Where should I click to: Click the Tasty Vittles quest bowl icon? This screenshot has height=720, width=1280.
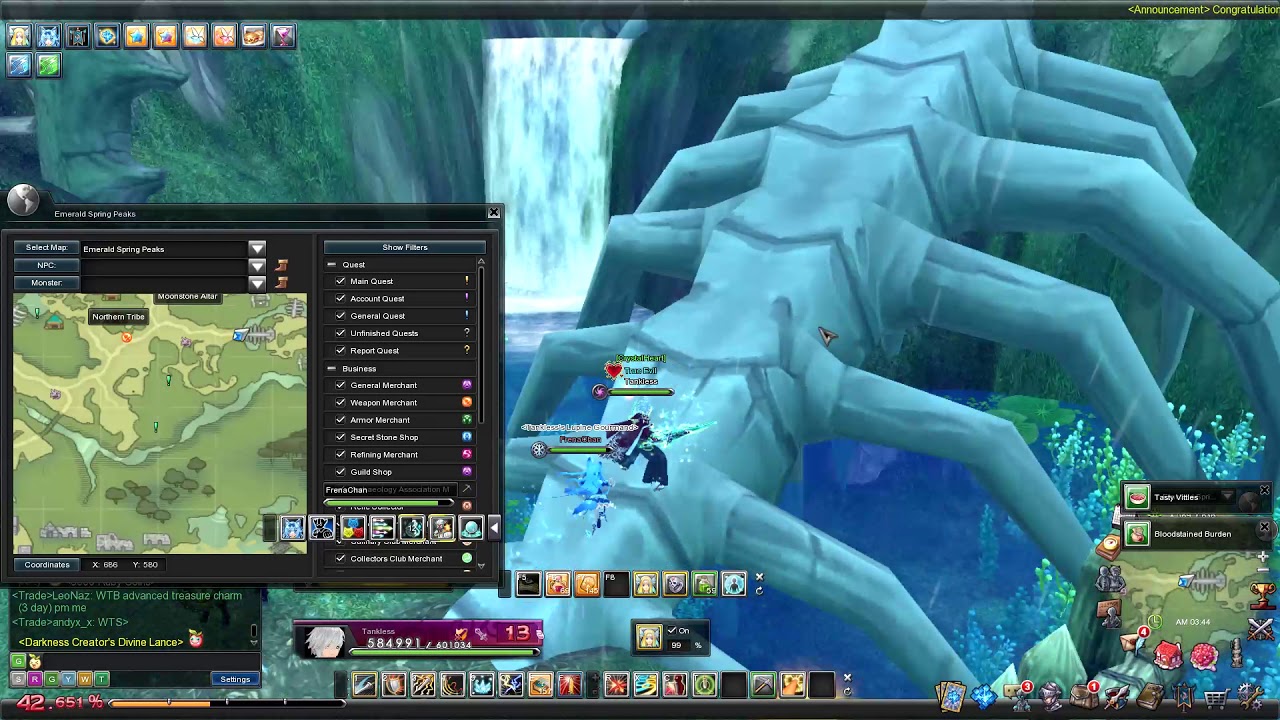(1138, 497)
